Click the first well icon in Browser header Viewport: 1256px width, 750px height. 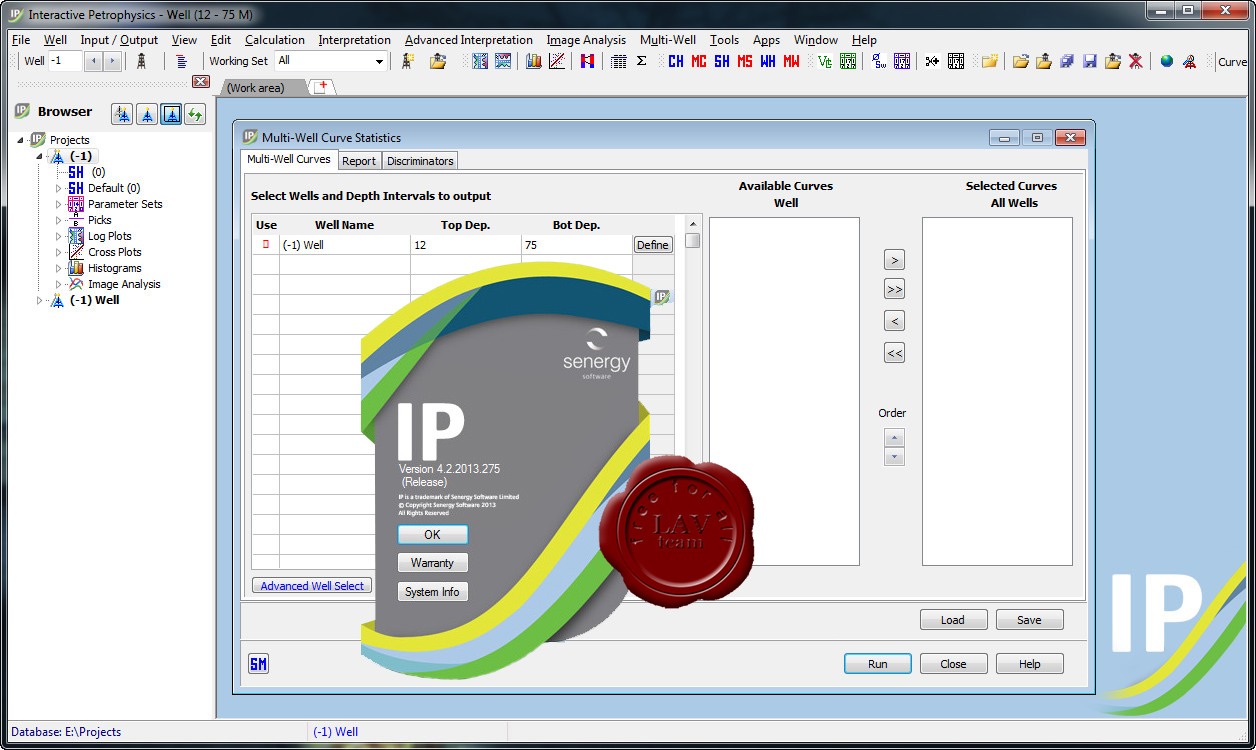(122, 113)
